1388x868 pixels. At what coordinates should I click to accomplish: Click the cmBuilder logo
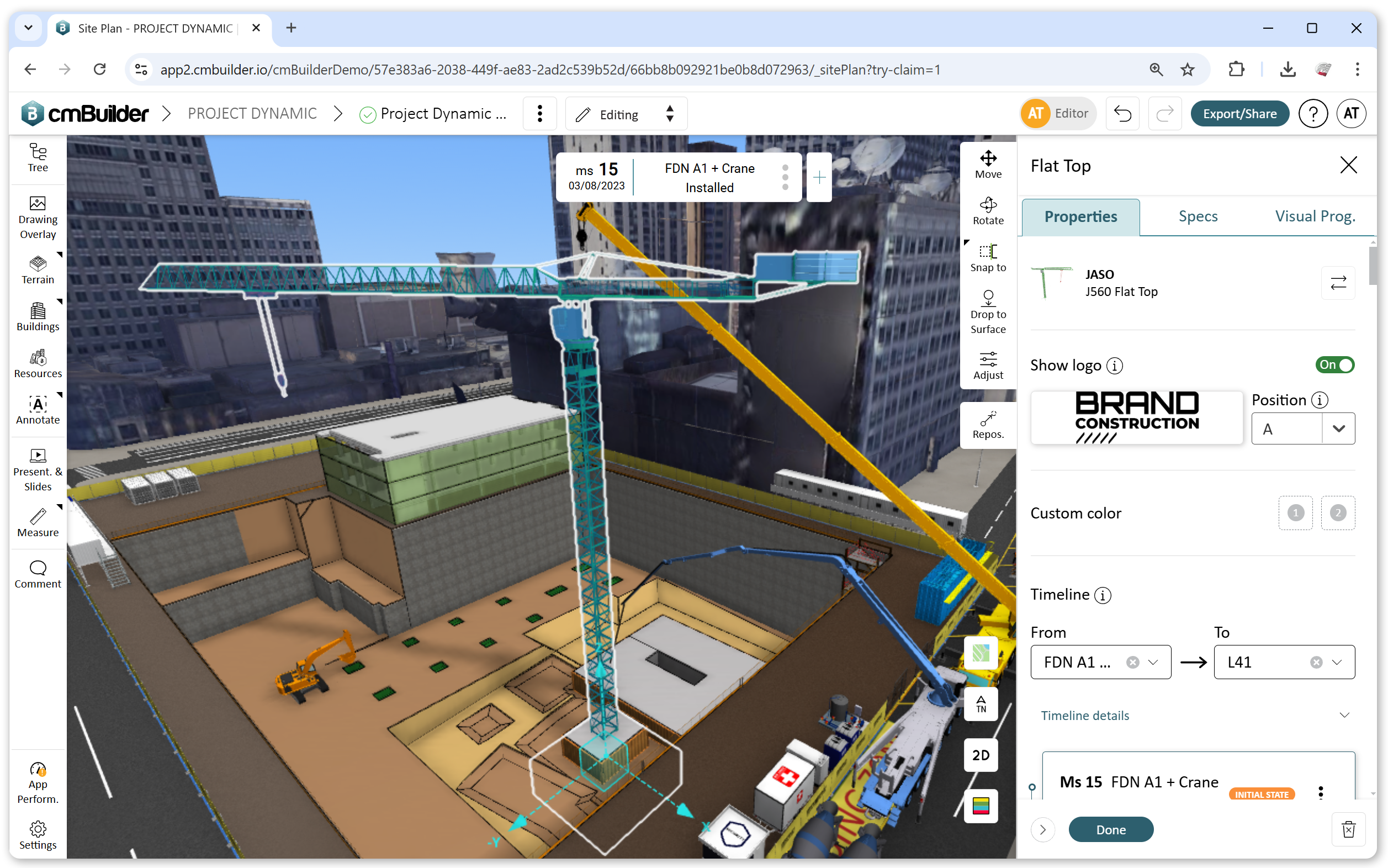85,113
